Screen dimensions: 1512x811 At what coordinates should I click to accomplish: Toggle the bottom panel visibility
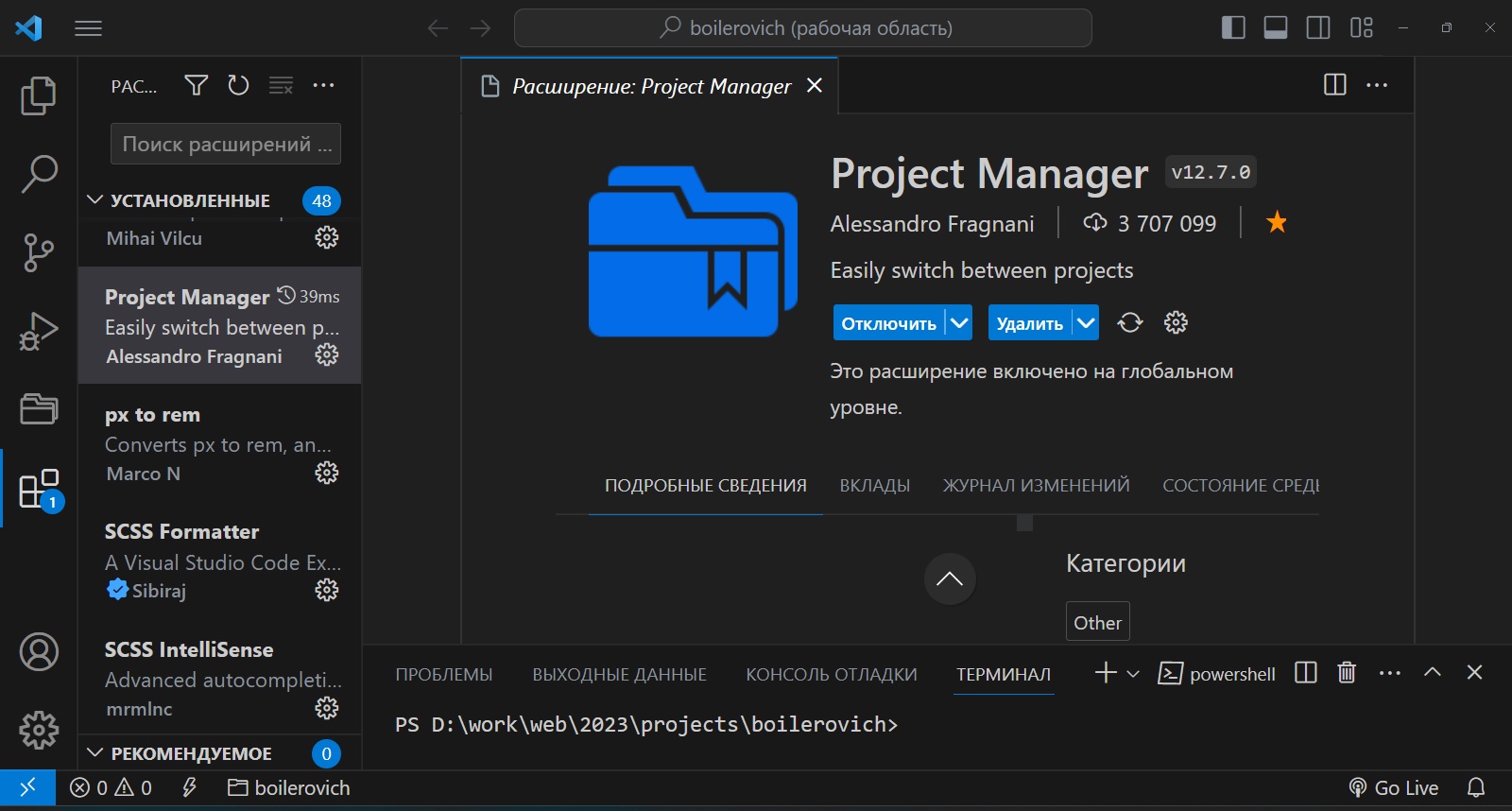(1276, 27)
